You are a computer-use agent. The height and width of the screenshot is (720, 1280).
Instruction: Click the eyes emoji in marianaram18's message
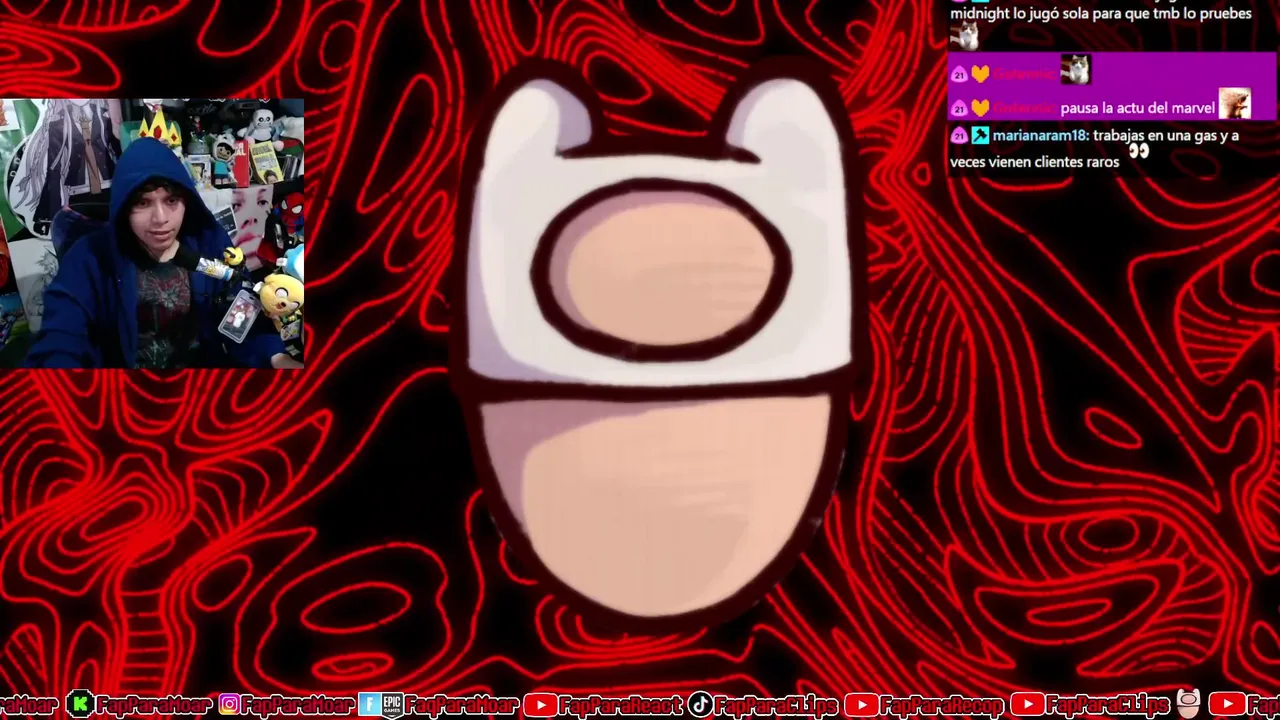tap(1138, 152)
